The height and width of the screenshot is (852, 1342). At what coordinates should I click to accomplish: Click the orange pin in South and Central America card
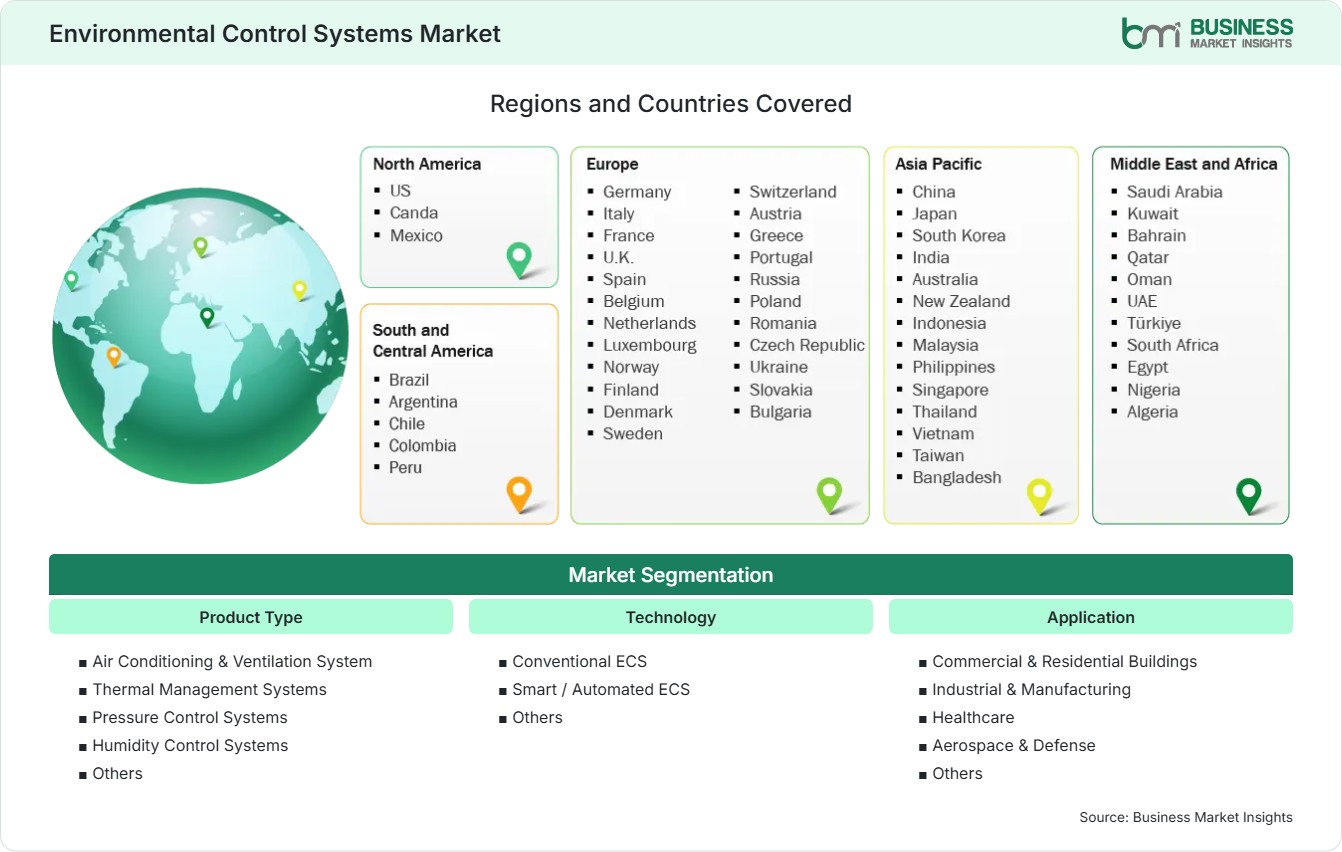[x=519, y=494]
